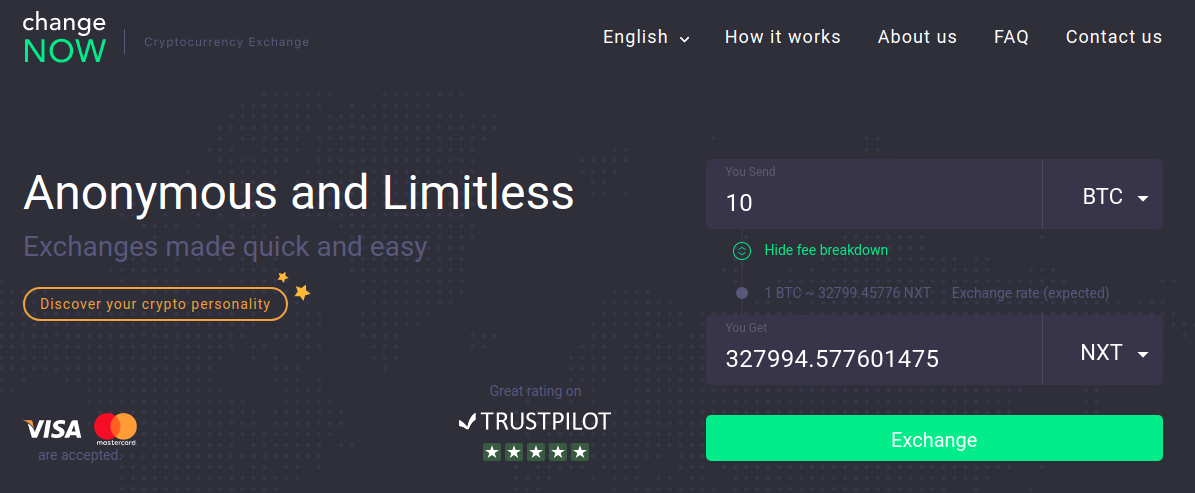1195x493 pixels.
Task: Click the Visa card icon
Action: click(x=53, y=429)
